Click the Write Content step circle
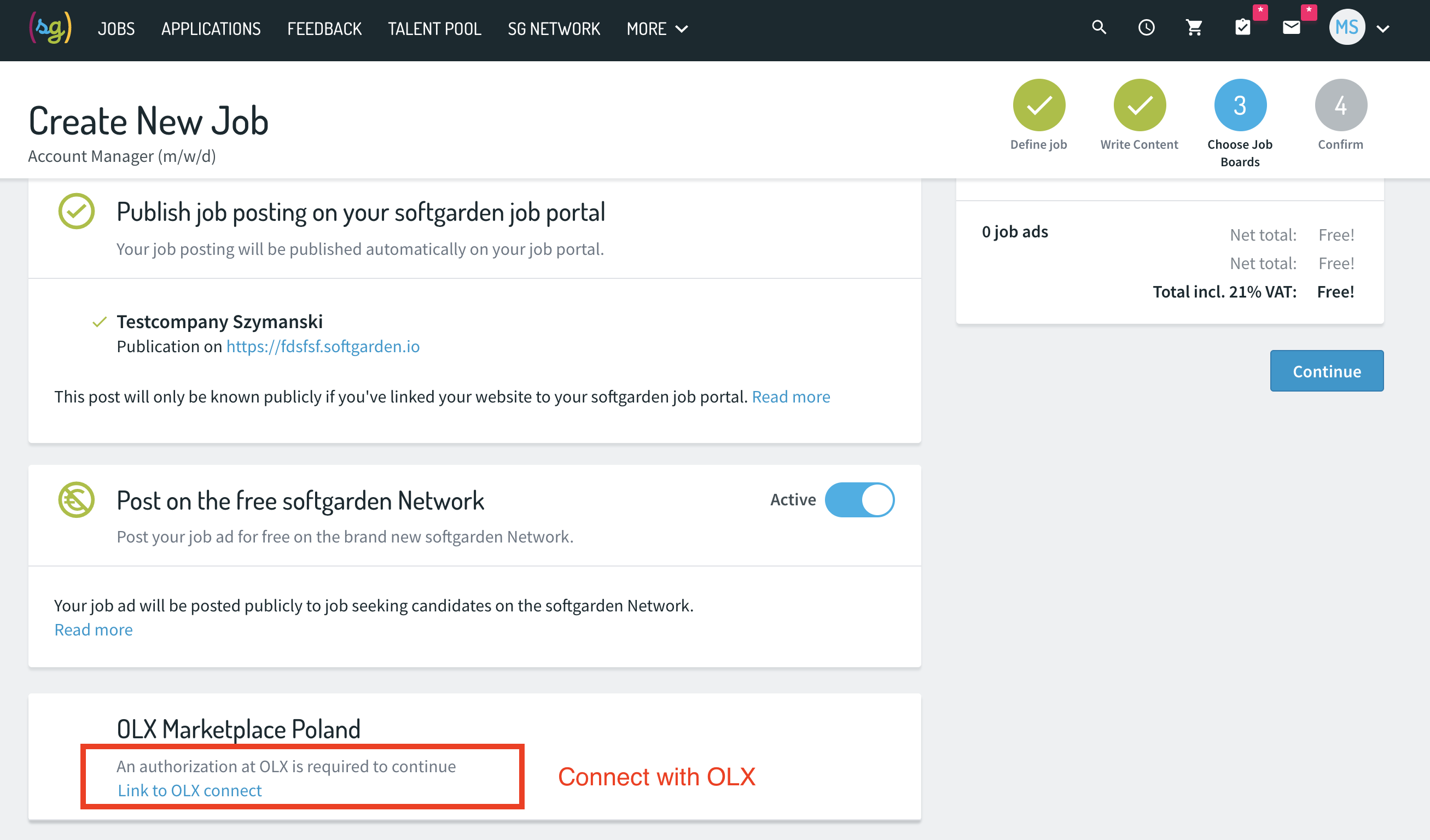 point(1140,105)
